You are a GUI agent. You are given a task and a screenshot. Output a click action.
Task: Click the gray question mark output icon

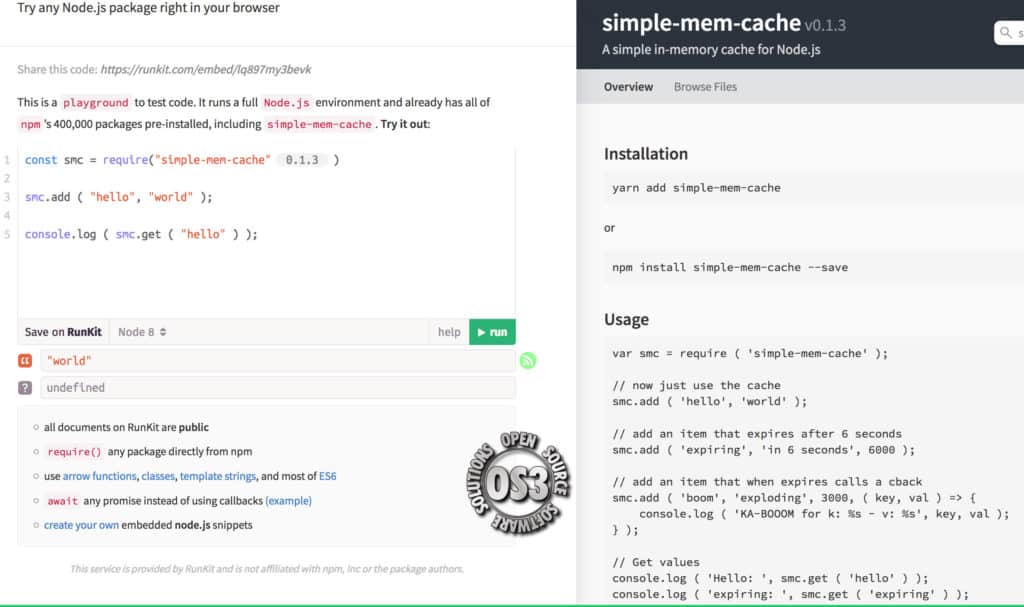point(25,387)
